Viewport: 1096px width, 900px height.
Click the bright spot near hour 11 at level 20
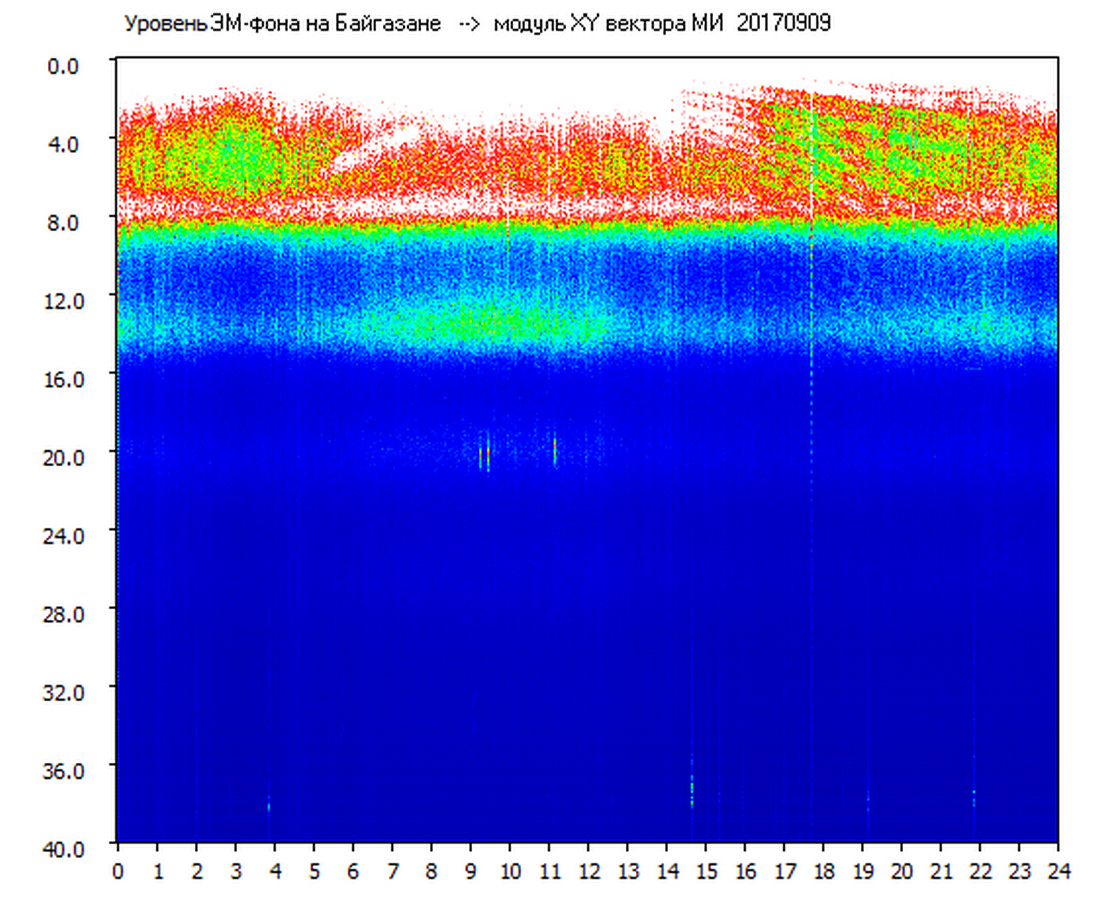click(x=554, y=450)
